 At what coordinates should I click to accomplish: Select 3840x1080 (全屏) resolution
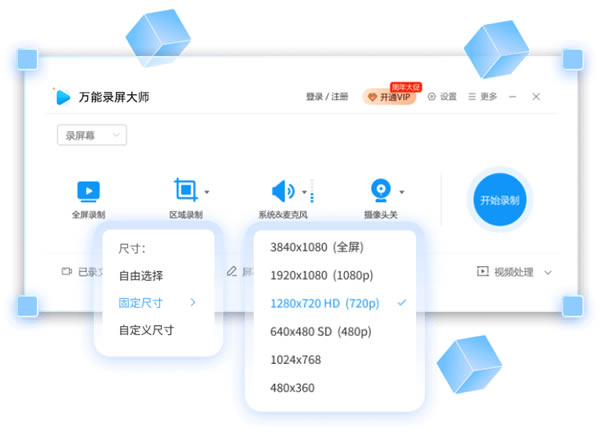(317, 247)
